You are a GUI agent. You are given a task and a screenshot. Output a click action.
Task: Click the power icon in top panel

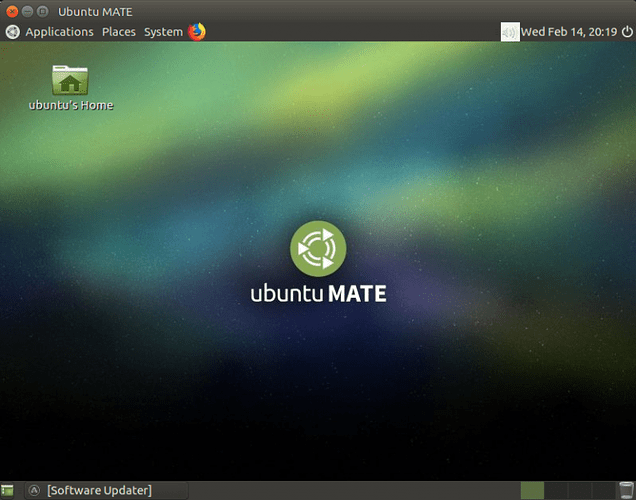pos(626,32)
